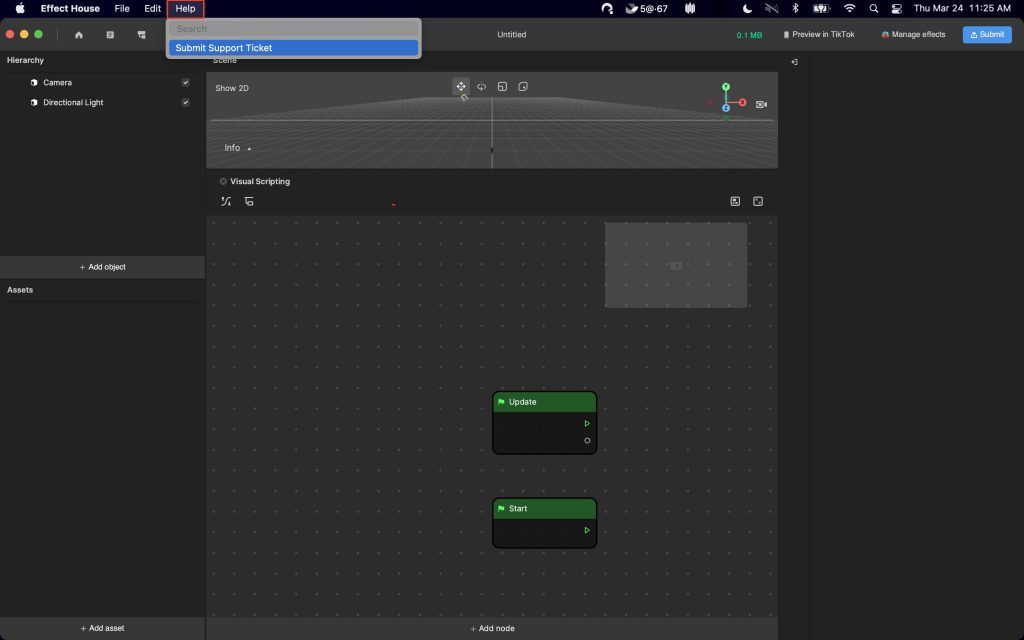Click Add object in the Hierarchy panel

tap(103, 267)
